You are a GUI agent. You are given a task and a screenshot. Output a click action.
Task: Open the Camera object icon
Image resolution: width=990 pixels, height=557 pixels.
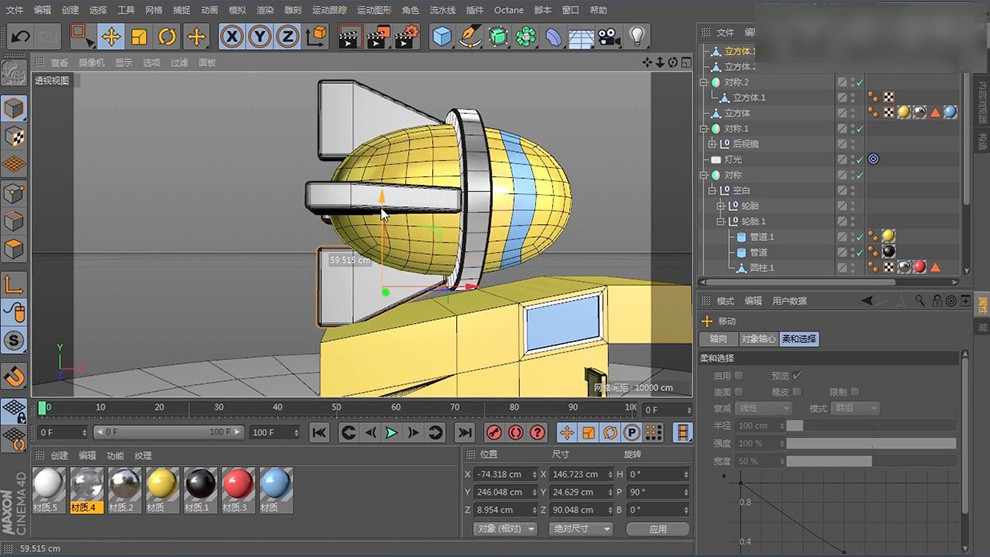click(x=609, y=37)
